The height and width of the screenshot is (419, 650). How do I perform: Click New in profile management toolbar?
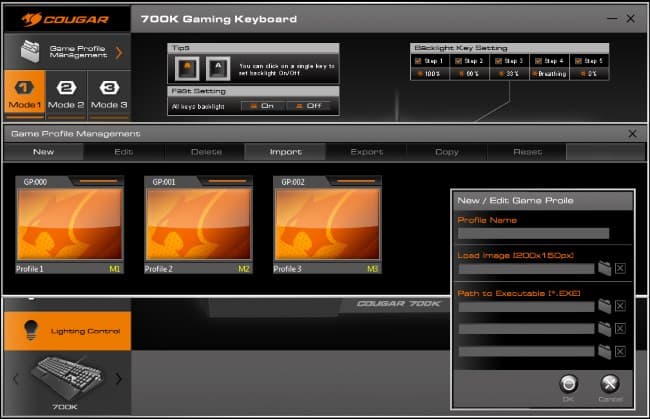pos(44,152)
